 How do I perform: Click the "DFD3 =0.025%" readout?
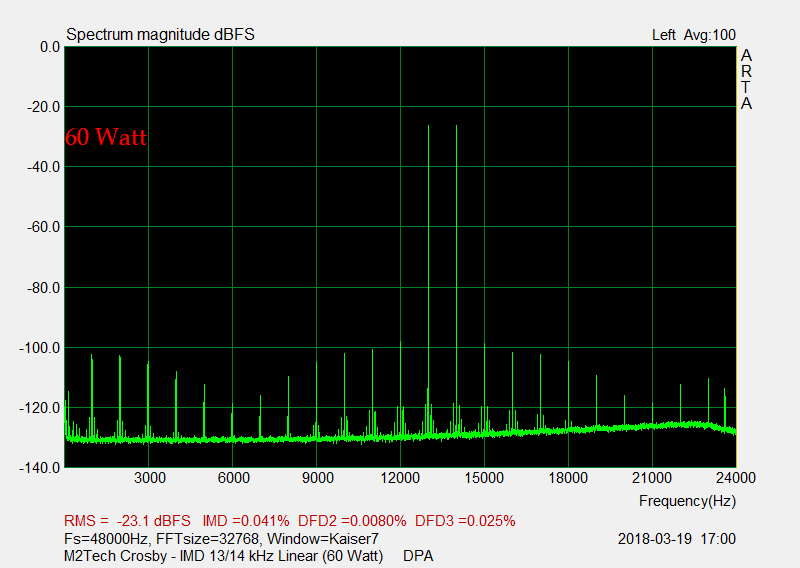coord(465,521)
